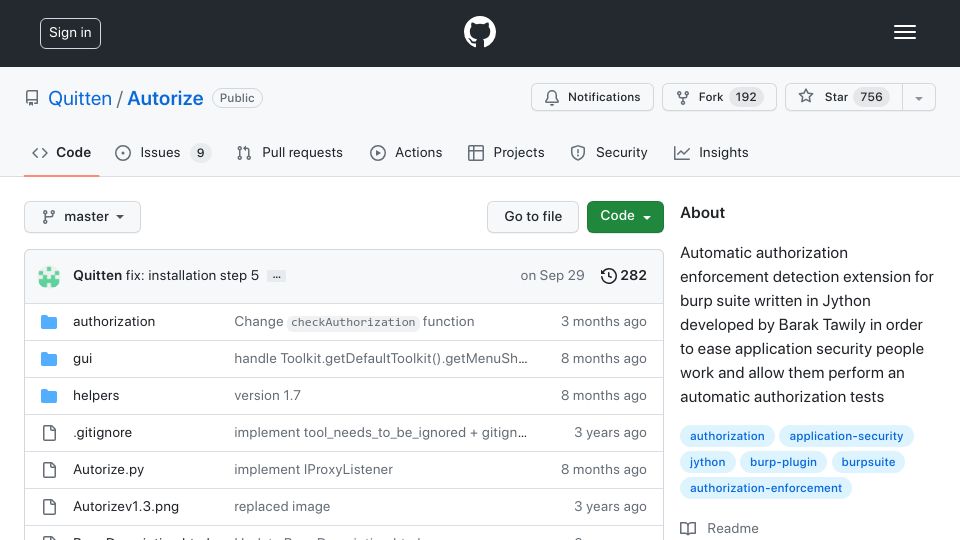
Task: Click Quitten's avatar in the latest commit
Action: click(49, 276)
